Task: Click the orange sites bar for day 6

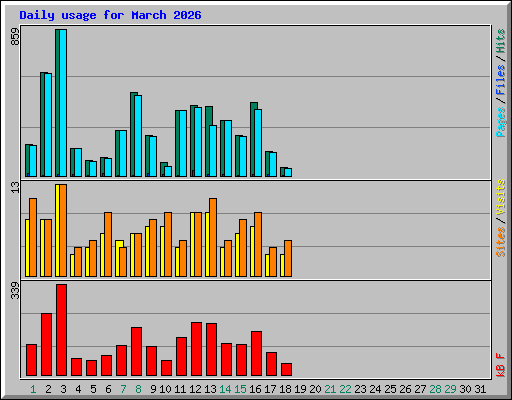Action: click(x=108, y=244)
